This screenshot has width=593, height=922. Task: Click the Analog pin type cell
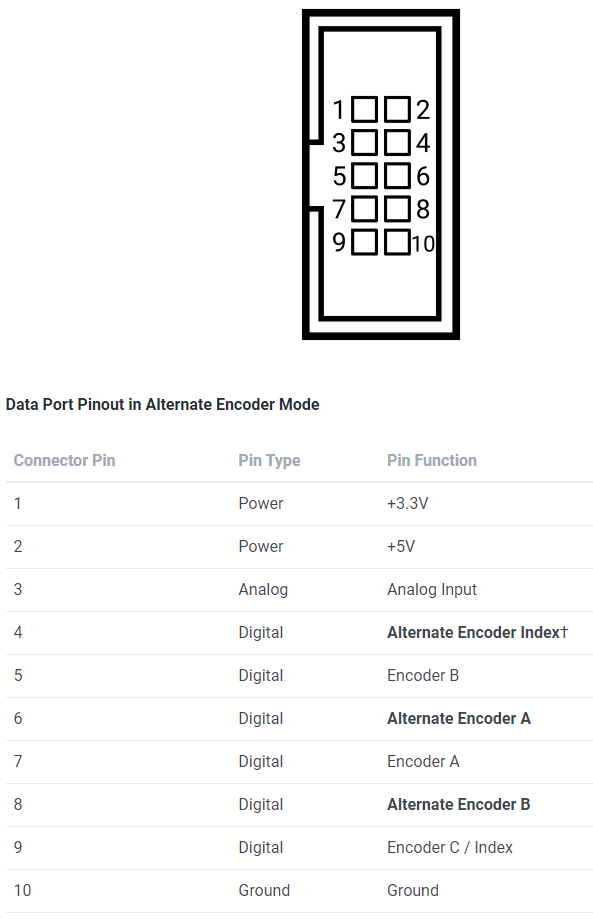pyautogui.click(x=263, y=590)
